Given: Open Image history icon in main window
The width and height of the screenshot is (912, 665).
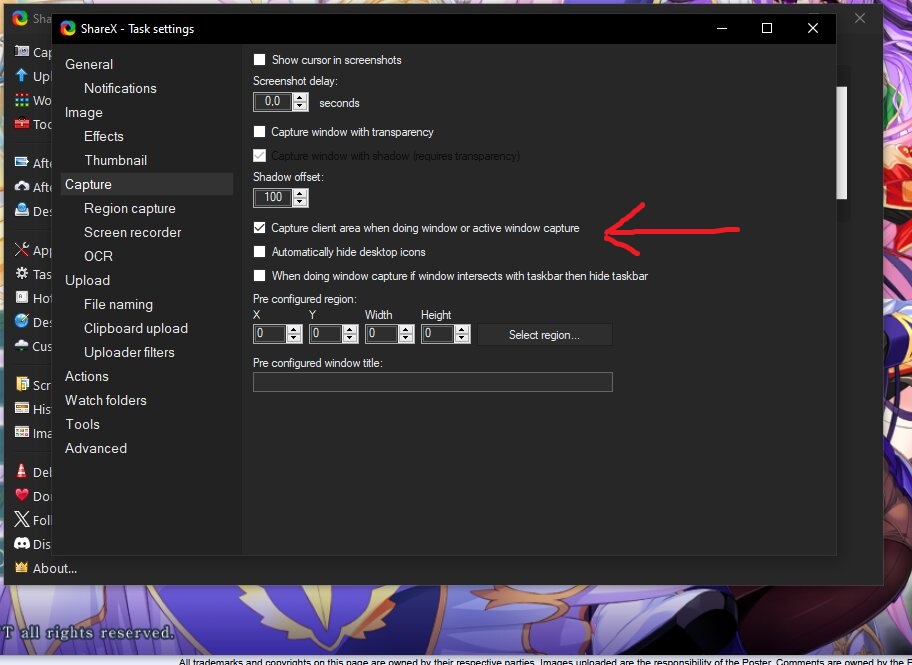Looking at the screenshot, I should click(22, 432).
